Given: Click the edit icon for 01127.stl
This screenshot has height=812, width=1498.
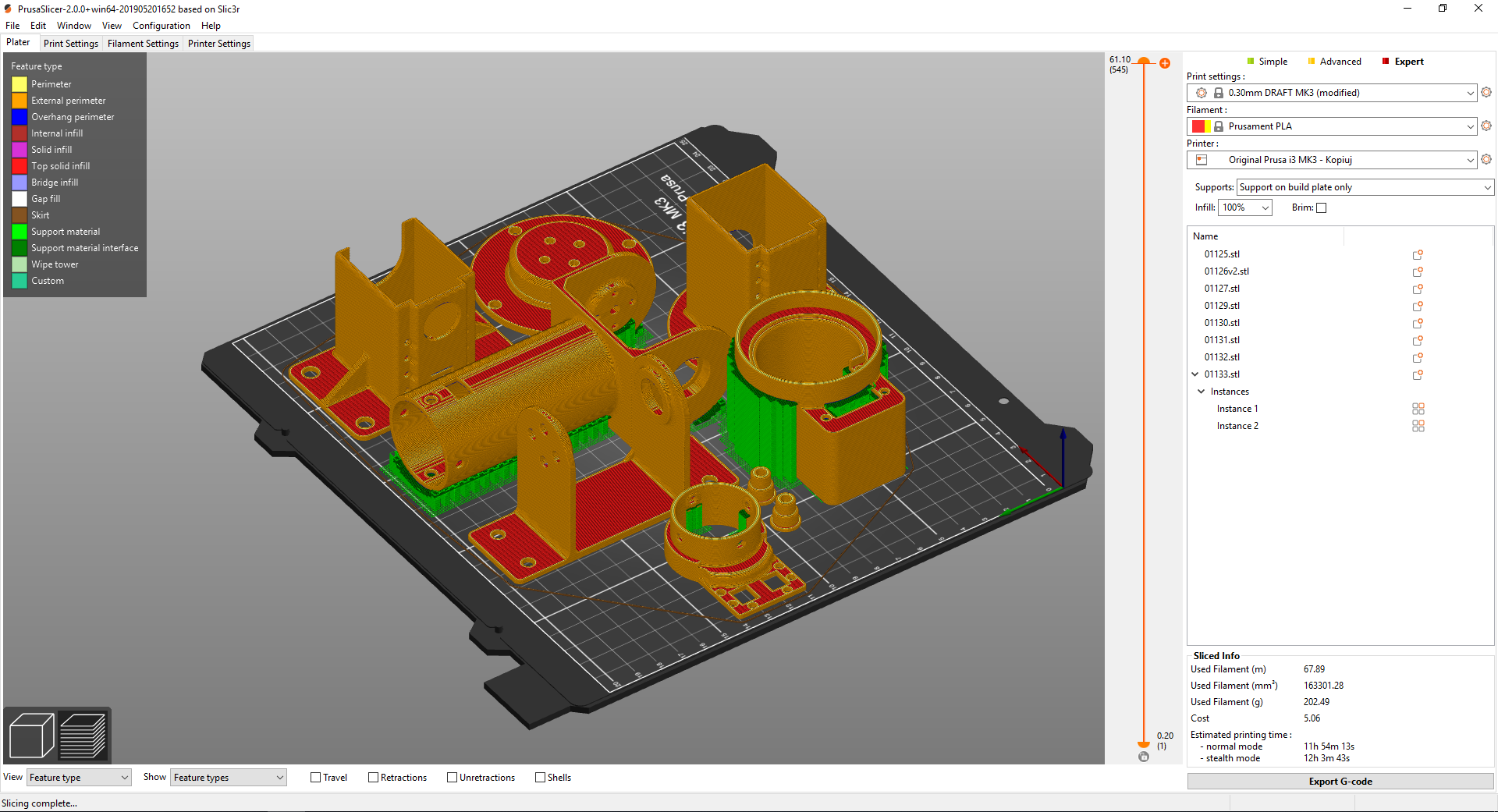Looking at the screenshot, I should (1418, 289).
